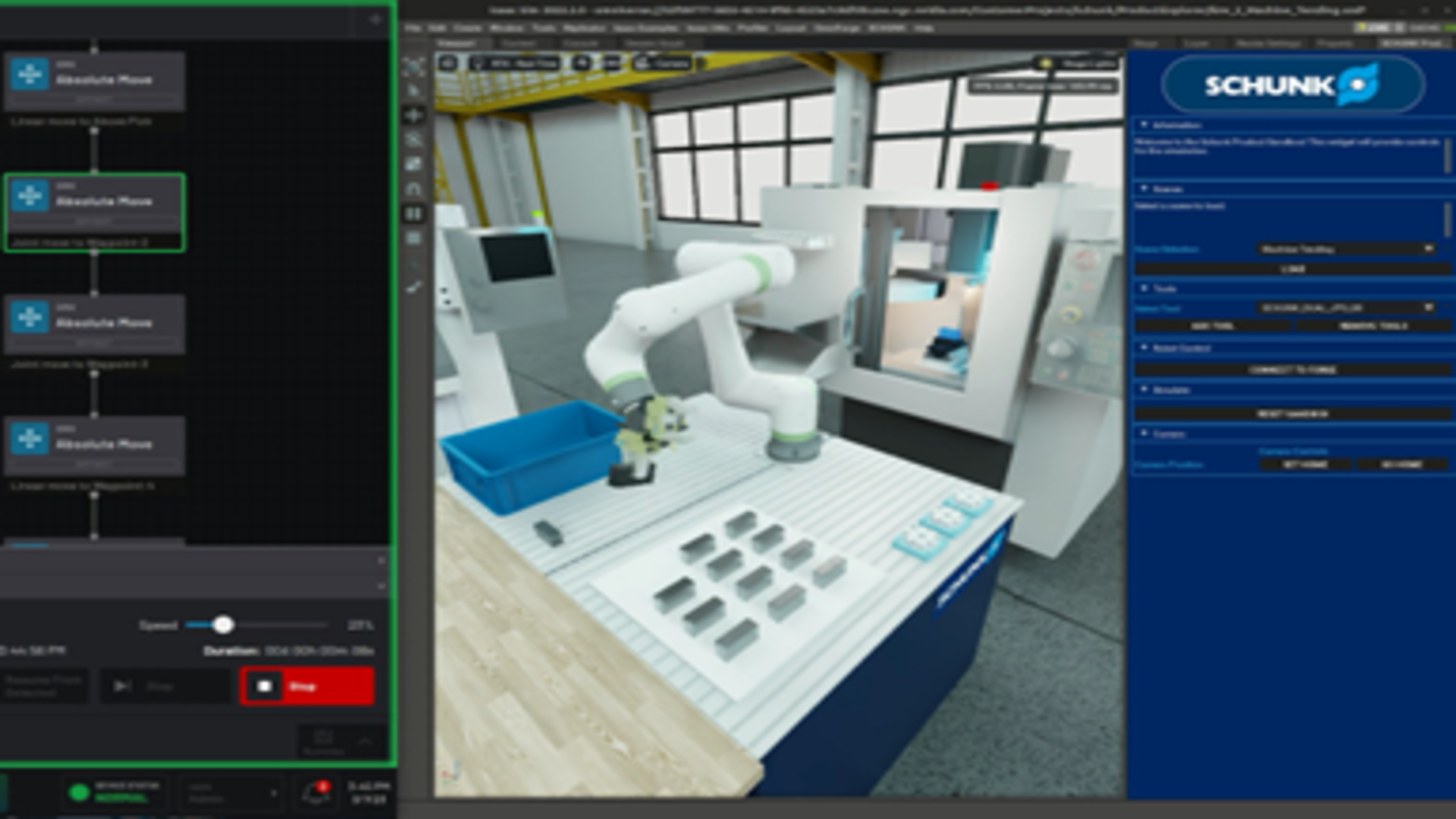The width and height of the screenshot is (1456, 819).
Task: Select the move tool in viewport toolbar
Action: tap(414, 115)
